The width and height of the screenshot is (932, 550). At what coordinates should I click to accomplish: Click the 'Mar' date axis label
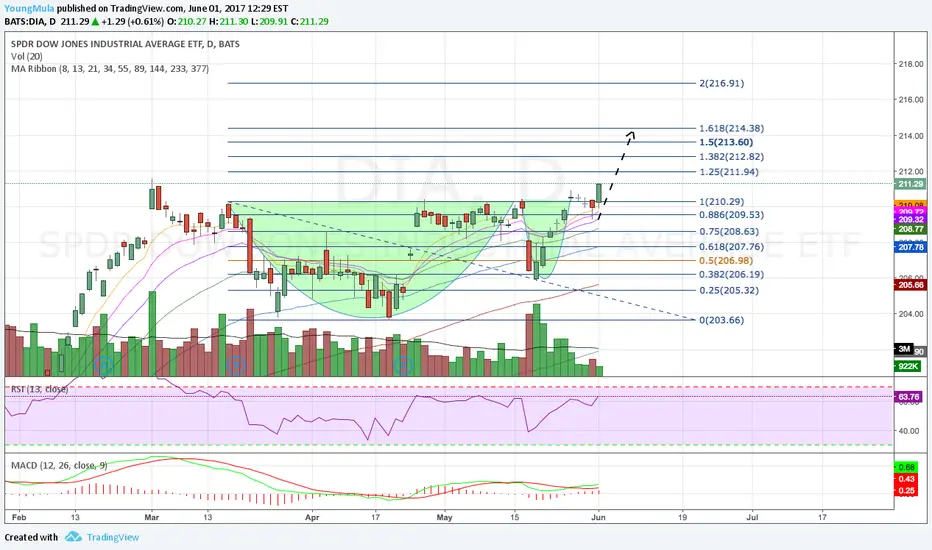point(152,517)
